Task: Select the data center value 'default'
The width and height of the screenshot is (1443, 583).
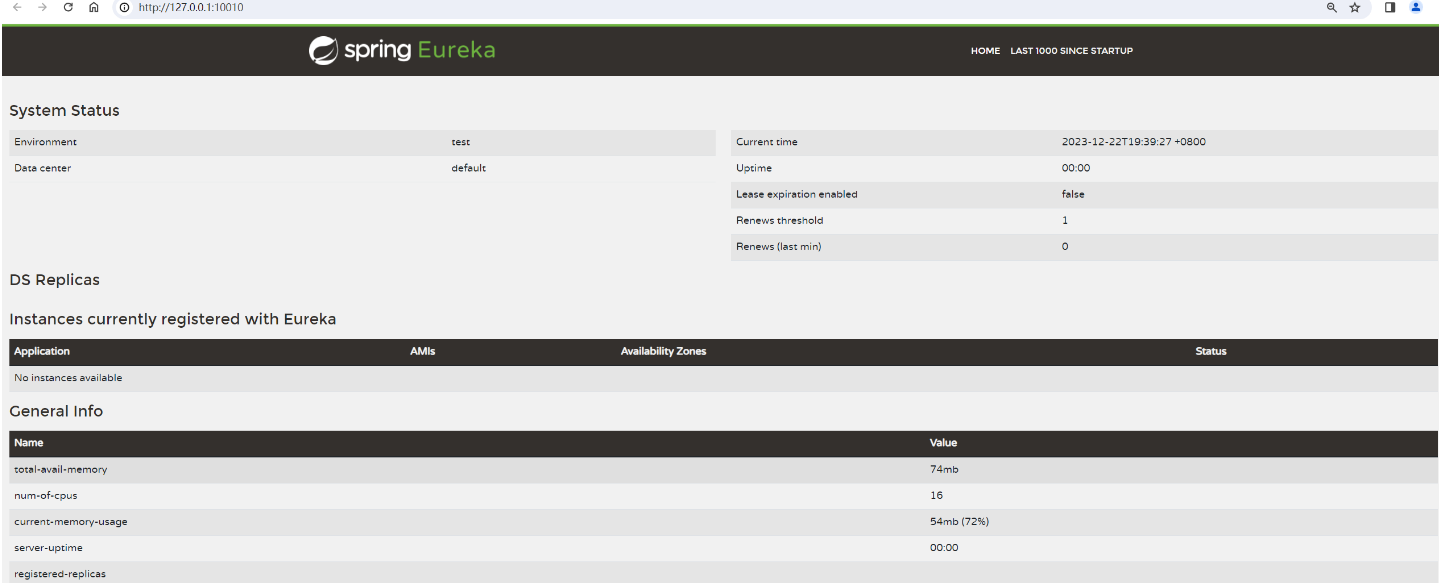Action: (x=468, y=168)
